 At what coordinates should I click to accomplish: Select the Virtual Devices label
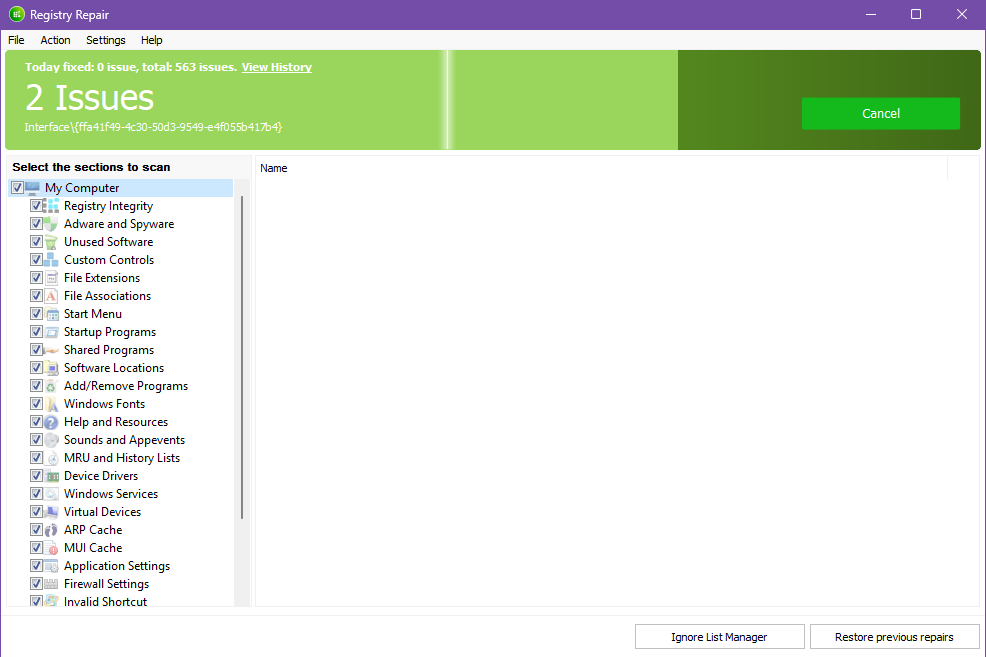[x=102, y=512]
